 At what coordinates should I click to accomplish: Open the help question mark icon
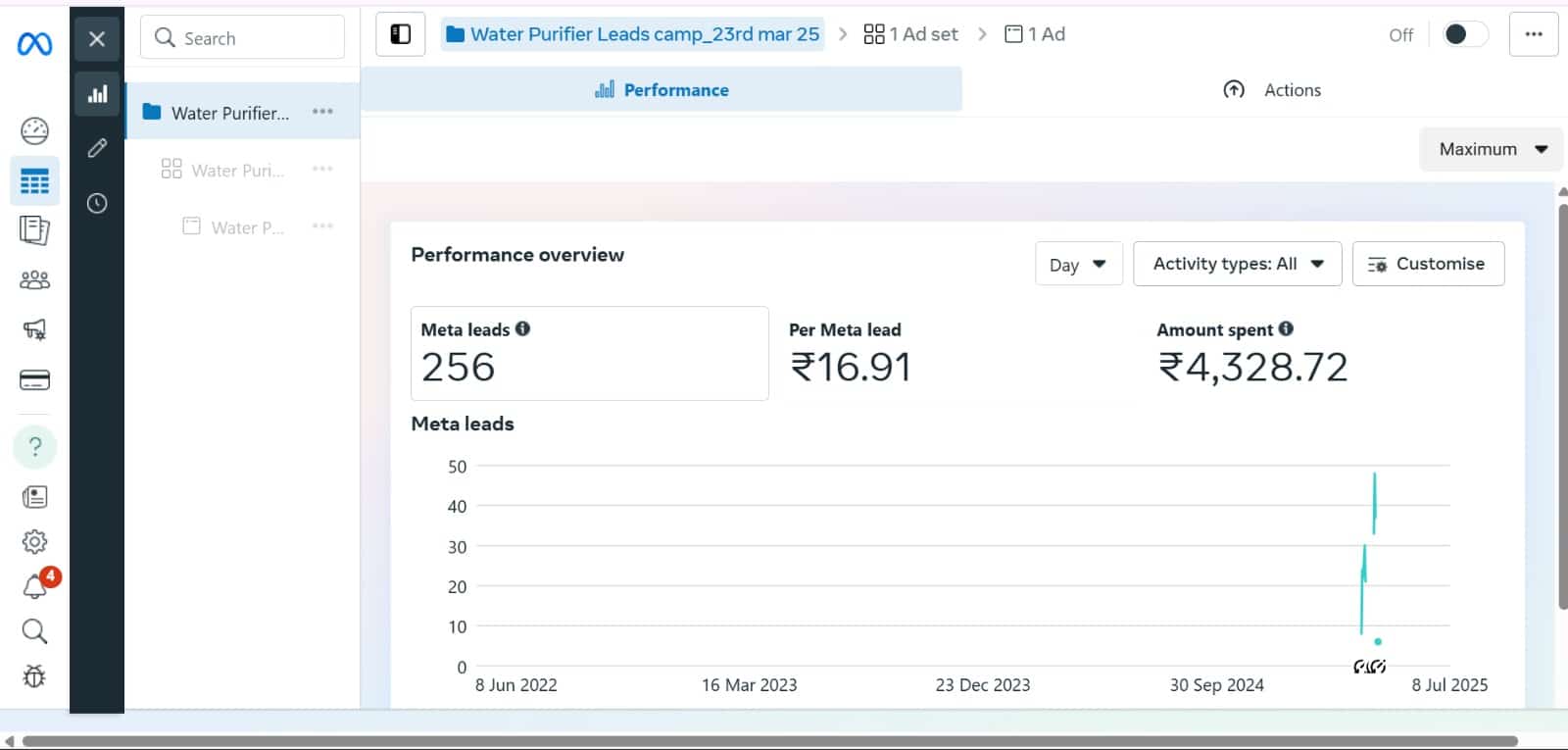[x=34, y=447]
